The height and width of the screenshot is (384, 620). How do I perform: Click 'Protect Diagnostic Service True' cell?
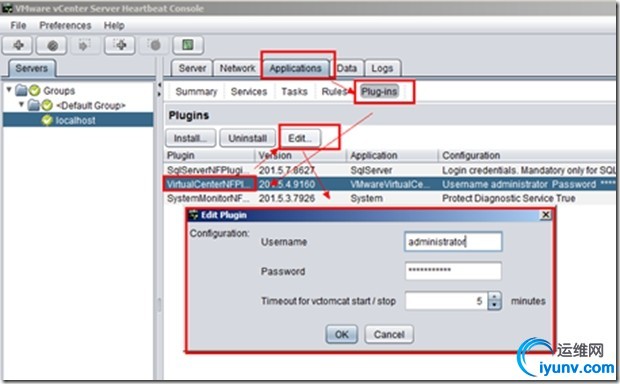pos(508,198)
